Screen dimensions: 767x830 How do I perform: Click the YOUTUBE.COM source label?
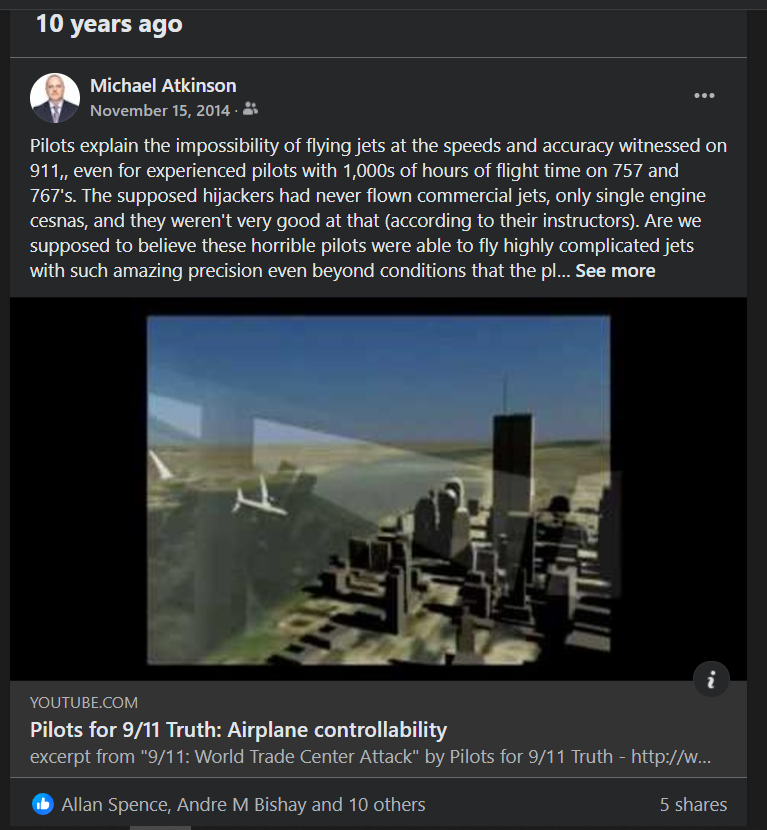pos(84,702)
